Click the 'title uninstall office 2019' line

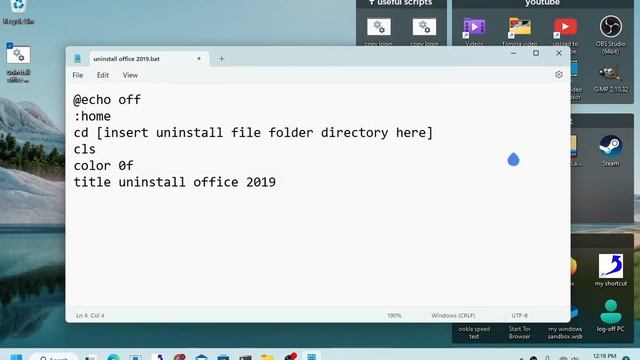(x=175, y=182)
